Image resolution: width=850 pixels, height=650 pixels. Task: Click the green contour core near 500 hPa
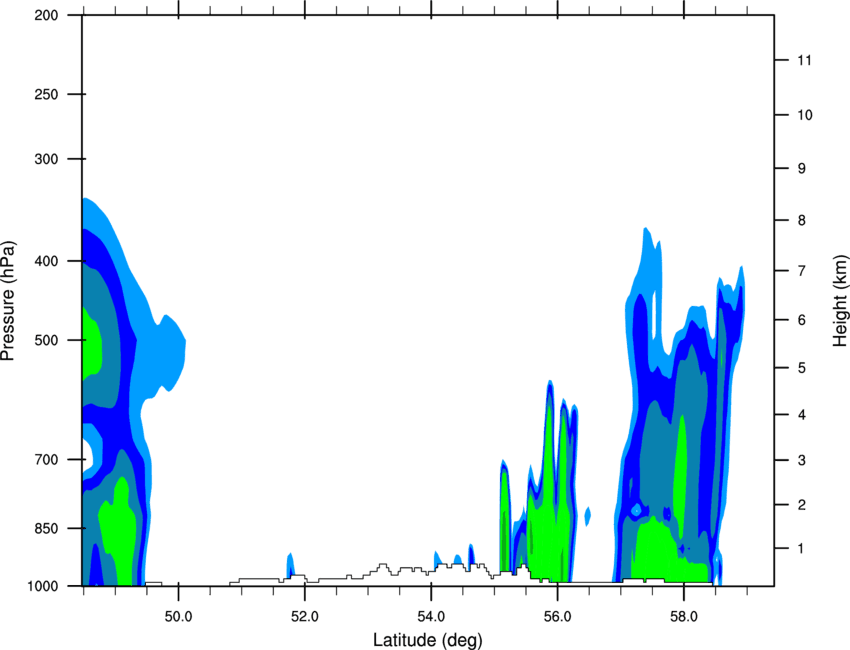[x=91, y=343]
